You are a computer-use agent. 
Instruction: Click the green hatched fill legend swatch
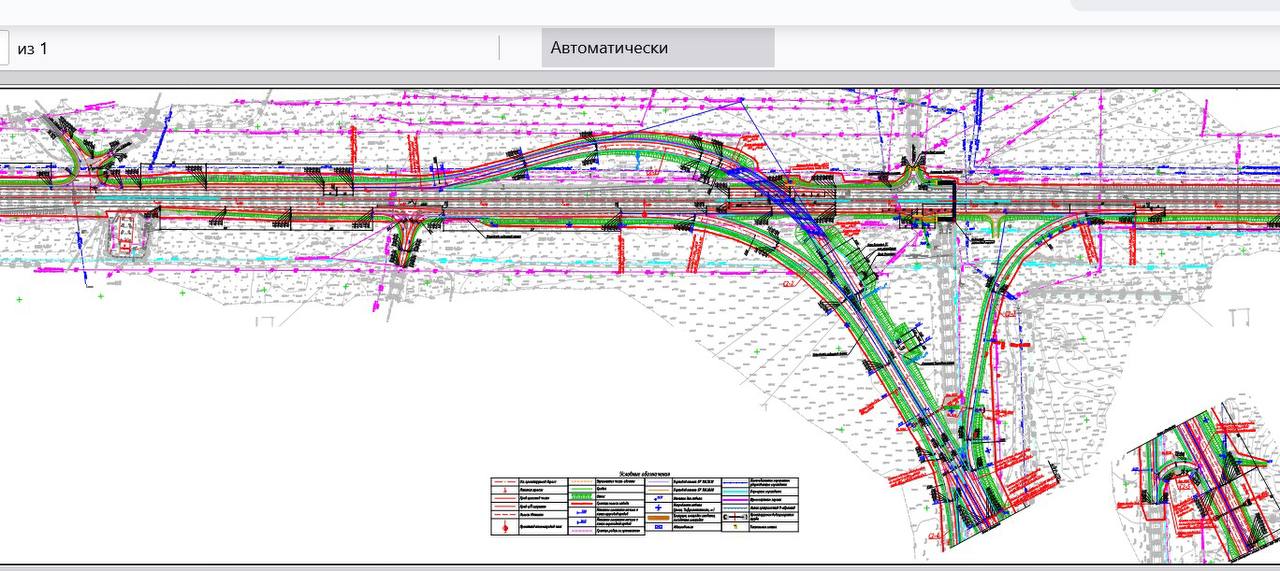click(582, 497)
